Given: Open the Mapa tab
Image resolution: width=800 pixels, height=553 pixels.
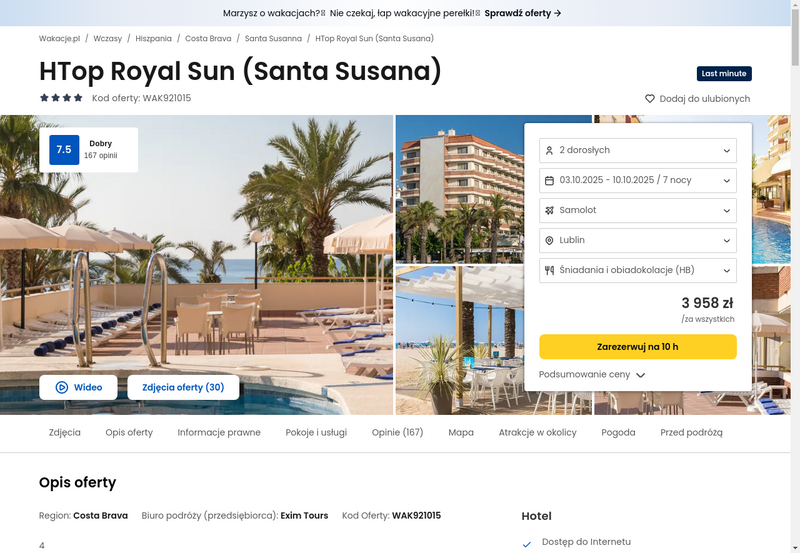Looking at the screenshot, I should 461,433.
